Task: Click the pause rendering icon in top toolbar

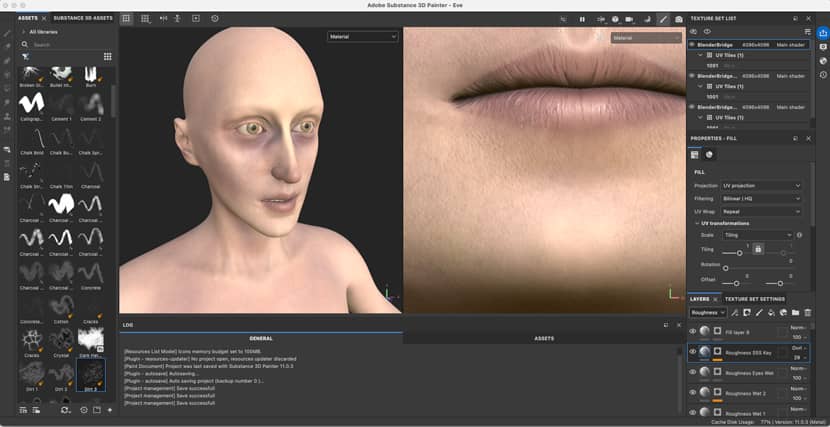Action: point(582,19)
